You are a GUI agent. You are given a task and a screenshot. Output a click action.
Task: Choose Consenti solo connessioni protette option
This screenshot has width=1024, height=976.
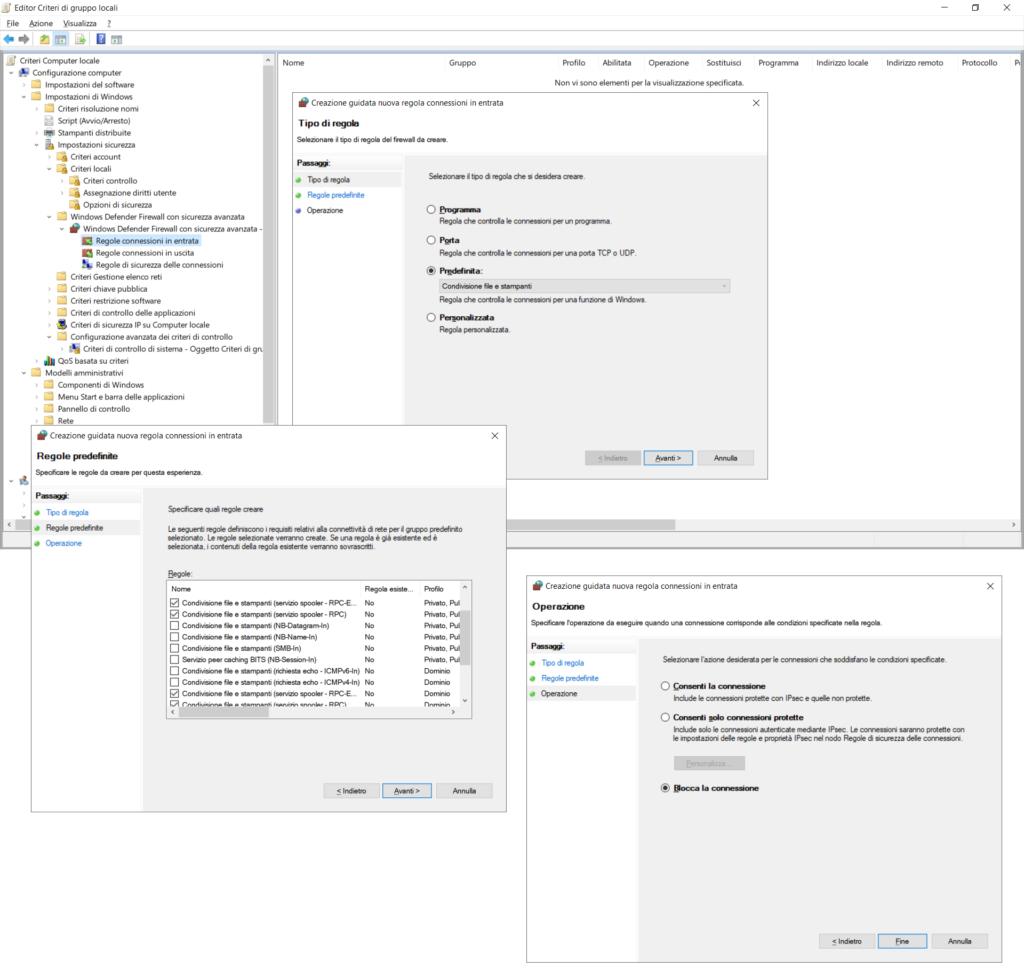tap(665, 717)
